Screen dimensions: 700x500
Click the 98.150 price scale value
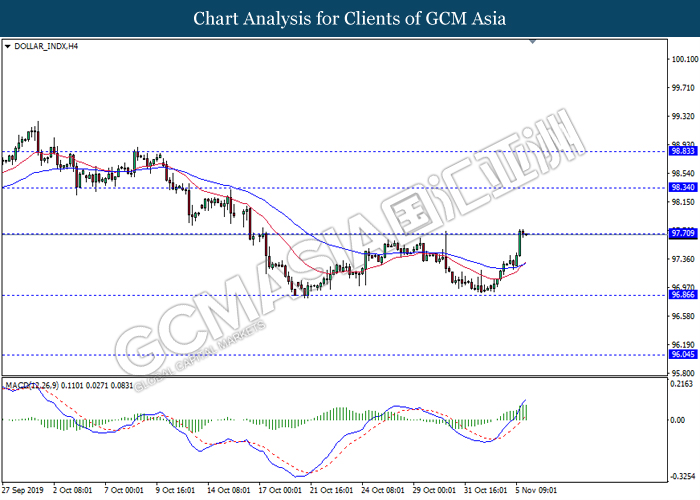click(683, 202)
